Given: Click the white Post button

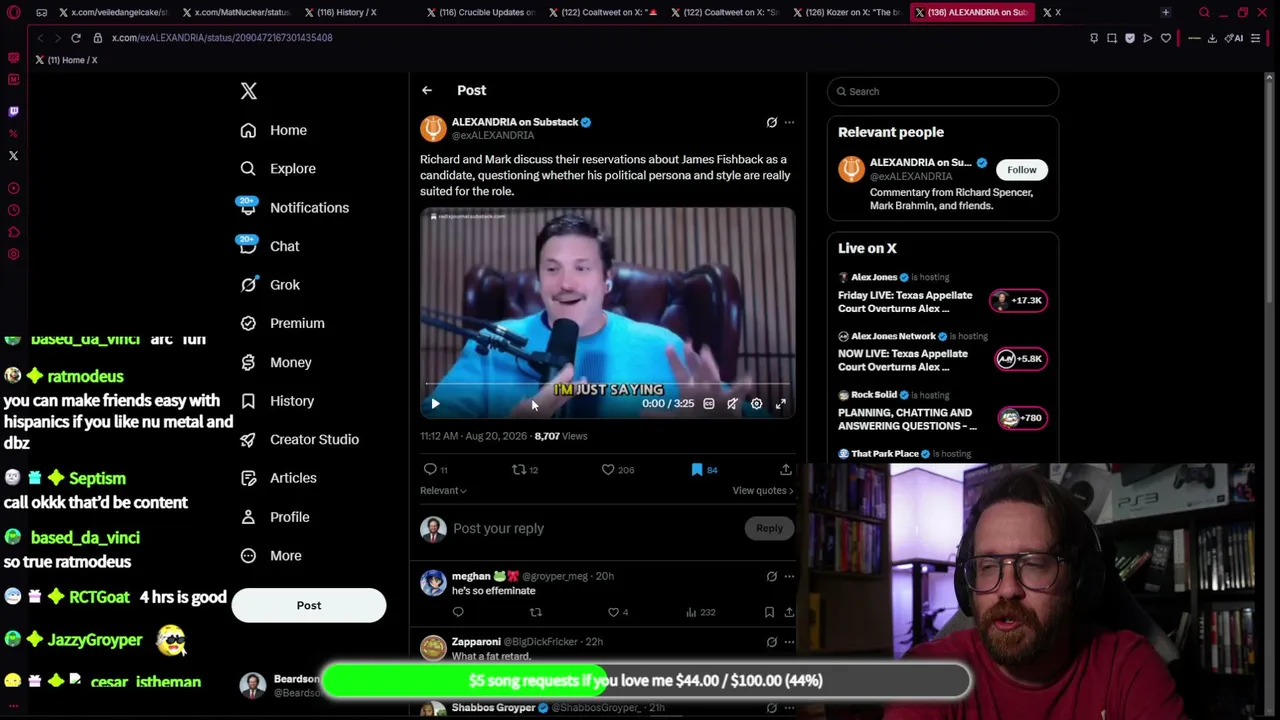Looking at the screenshot, I should (309, 605).
